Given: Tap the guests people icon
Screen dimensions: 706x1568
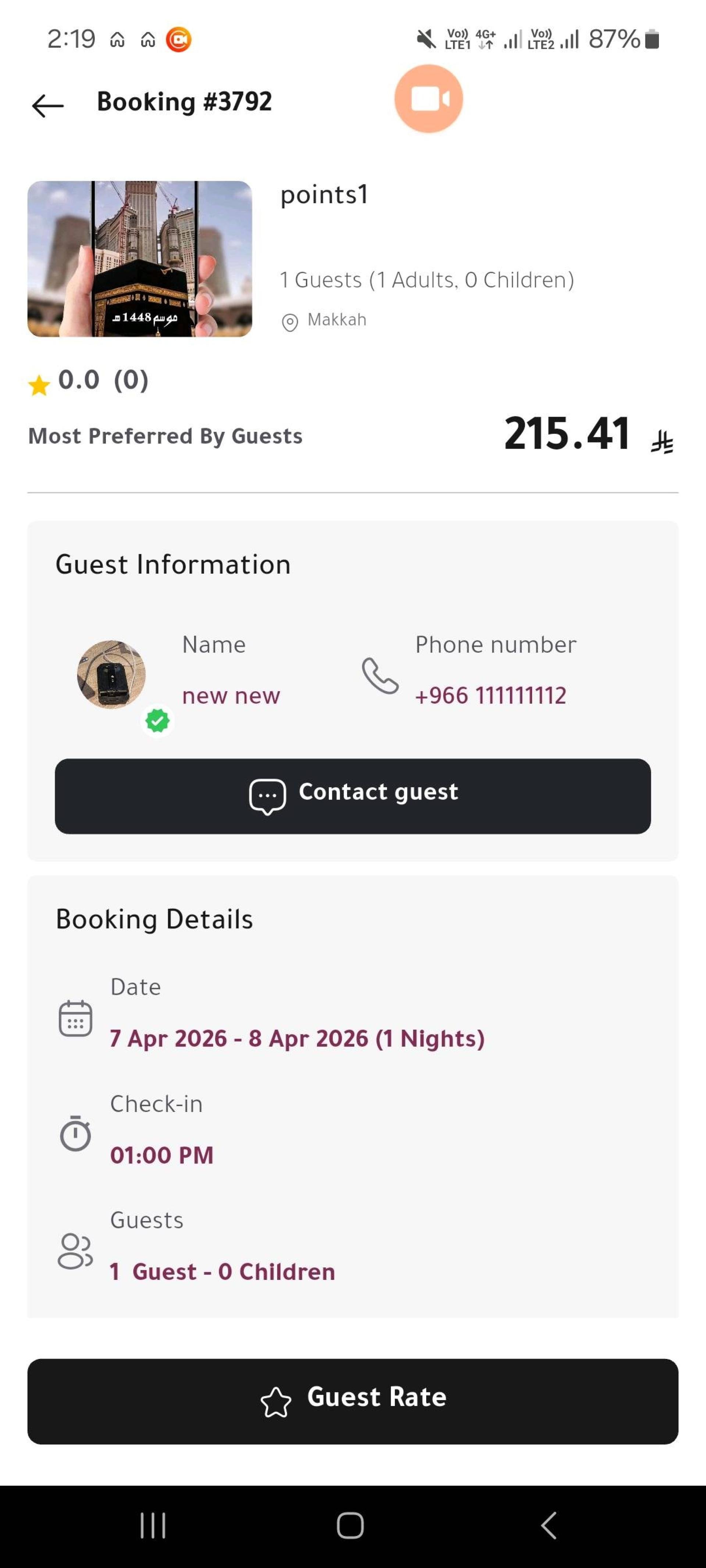Looking at the screenshot, I should 75,1251.
